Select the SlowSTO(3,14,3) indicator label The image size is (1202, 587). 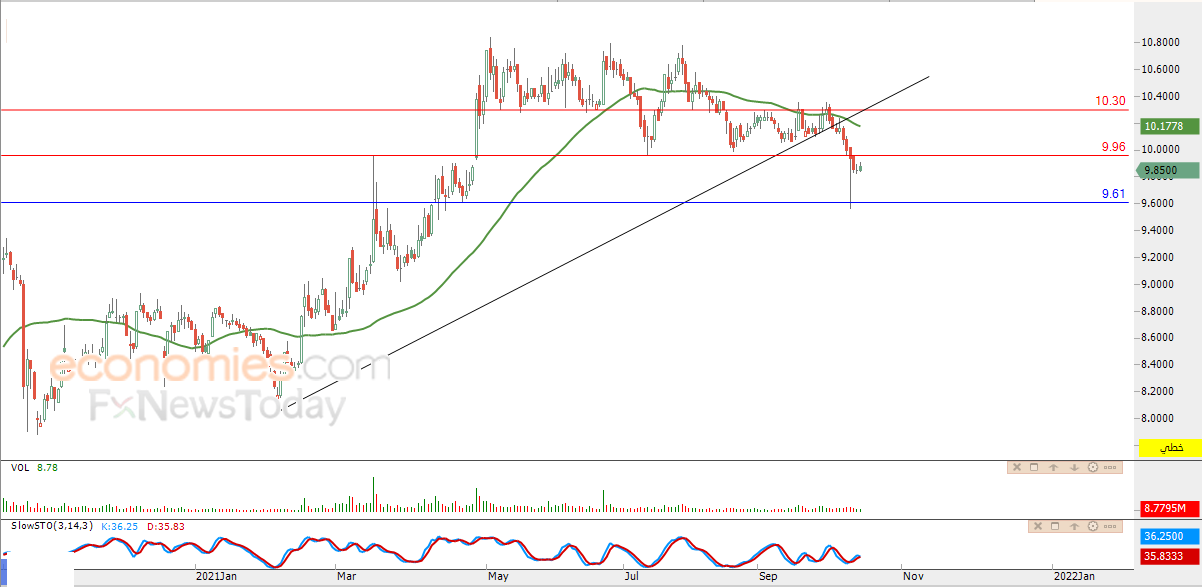point(50,526)
